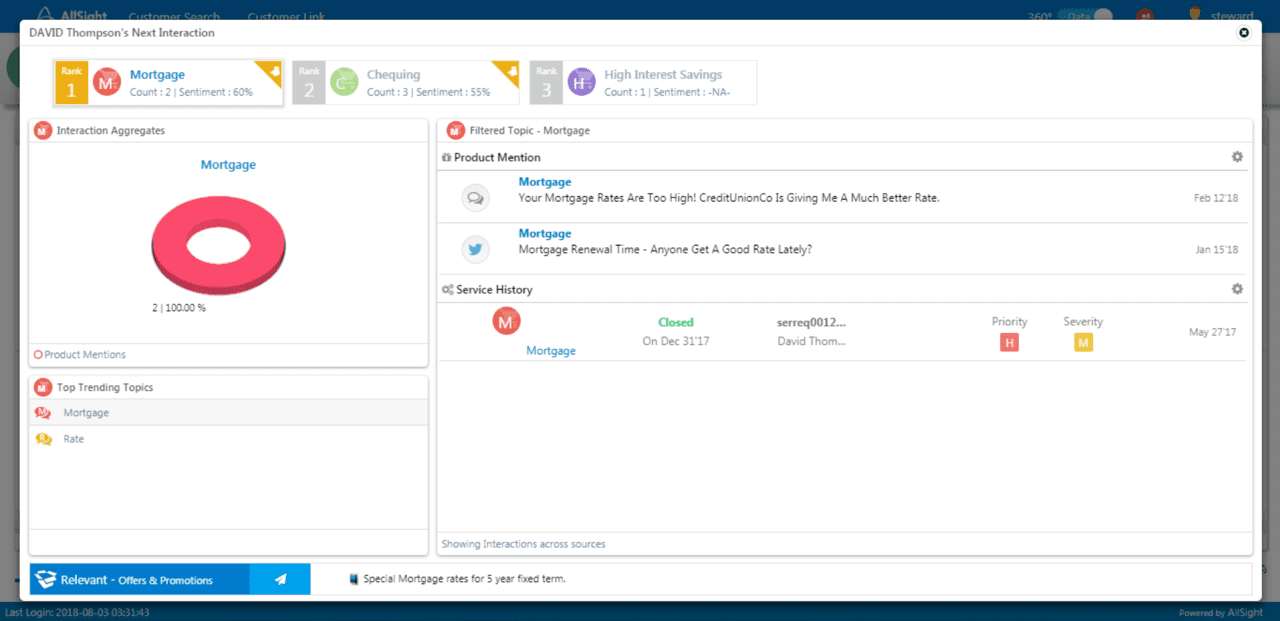1280x621 pixels.
Task: Open the Mortgage link in Service History
Action: tap(550, 351)
